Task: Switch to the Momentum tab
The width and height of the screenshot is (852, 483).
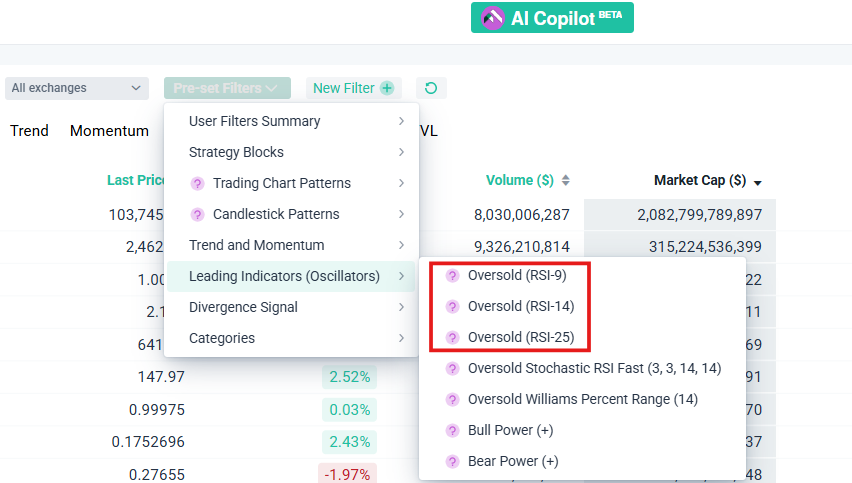Action: [109, 131]
